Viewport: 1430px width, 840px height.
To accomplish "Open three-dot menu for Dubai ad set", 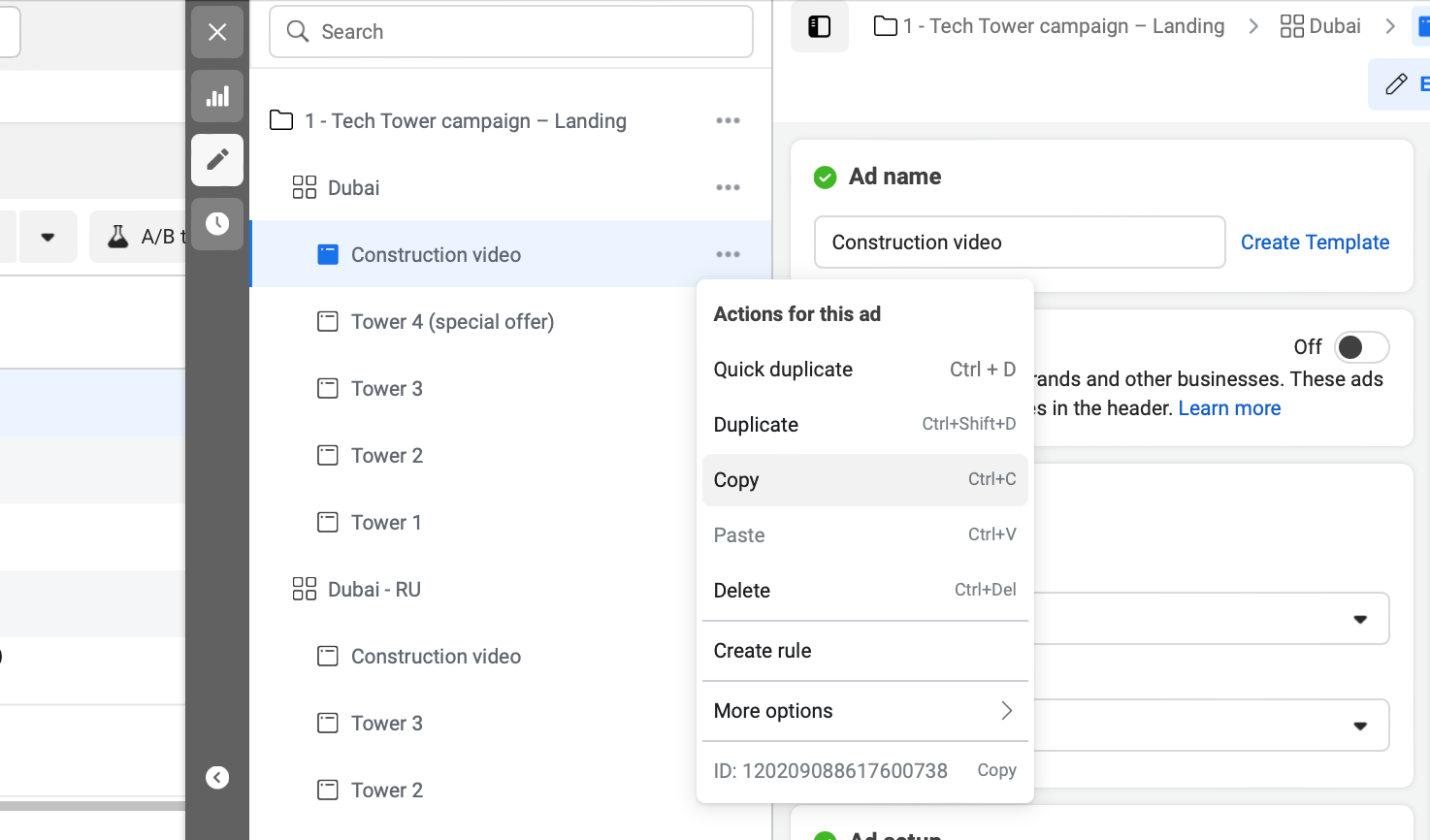I will click(x=728, y=188).
